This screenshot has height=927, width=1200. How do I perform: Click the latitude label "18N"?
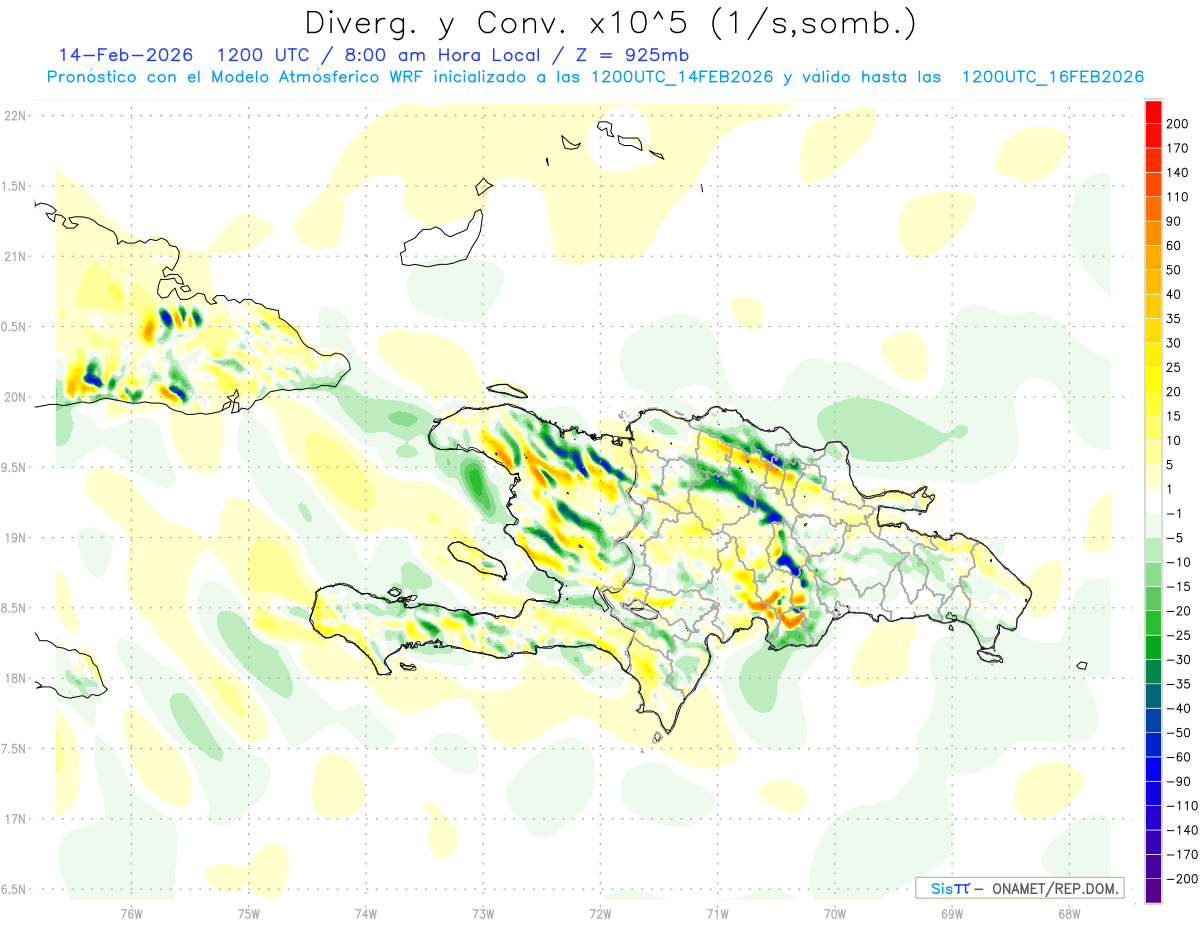[x=14, y=678]
